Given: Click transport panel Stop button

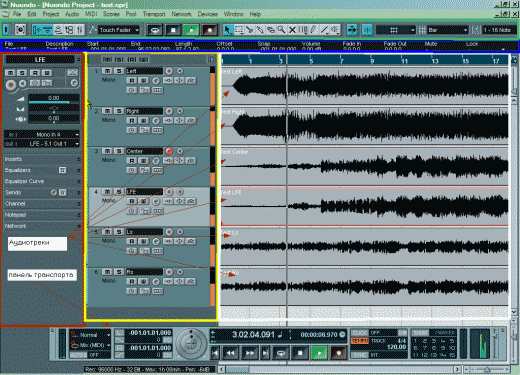Looking at the screenshot, I should tap(300, 353).
